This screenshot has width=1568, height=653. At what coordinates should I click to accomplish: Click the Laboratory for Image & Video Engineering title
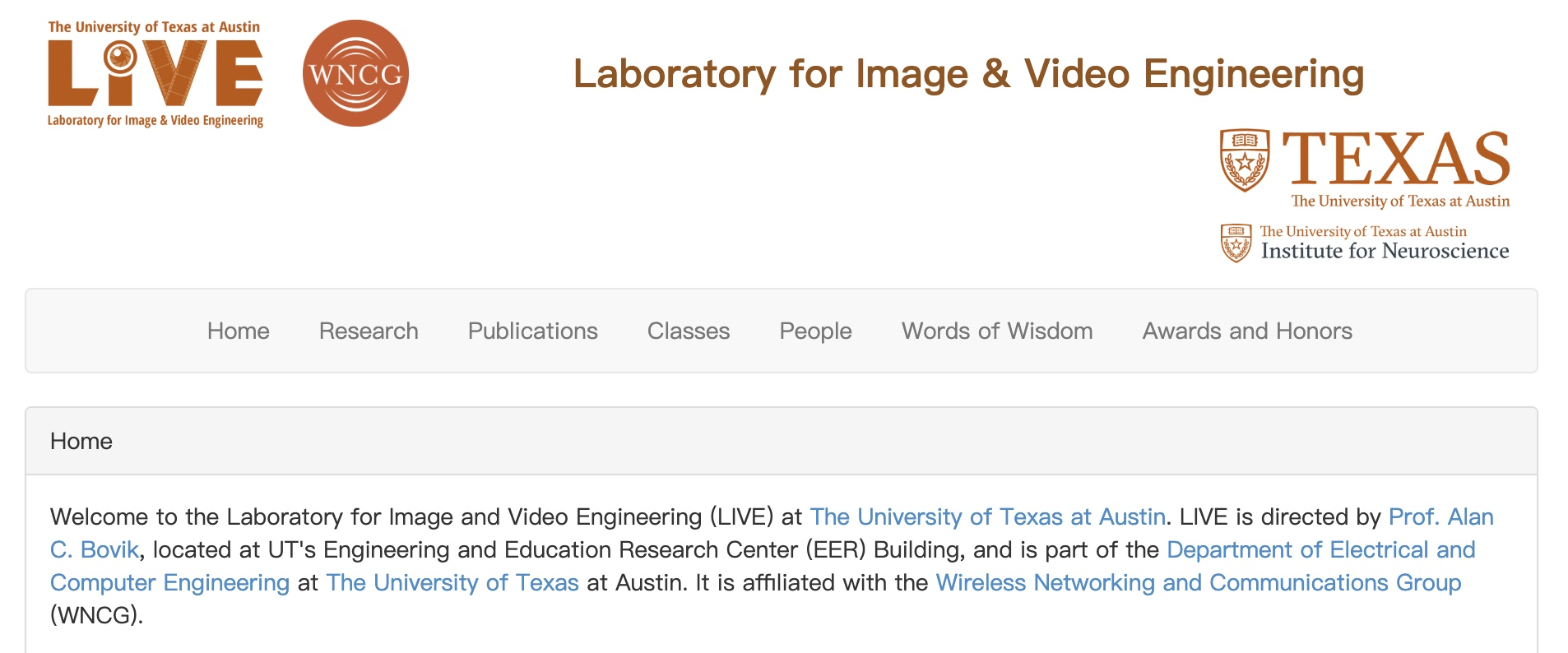[x=968, y=74]
